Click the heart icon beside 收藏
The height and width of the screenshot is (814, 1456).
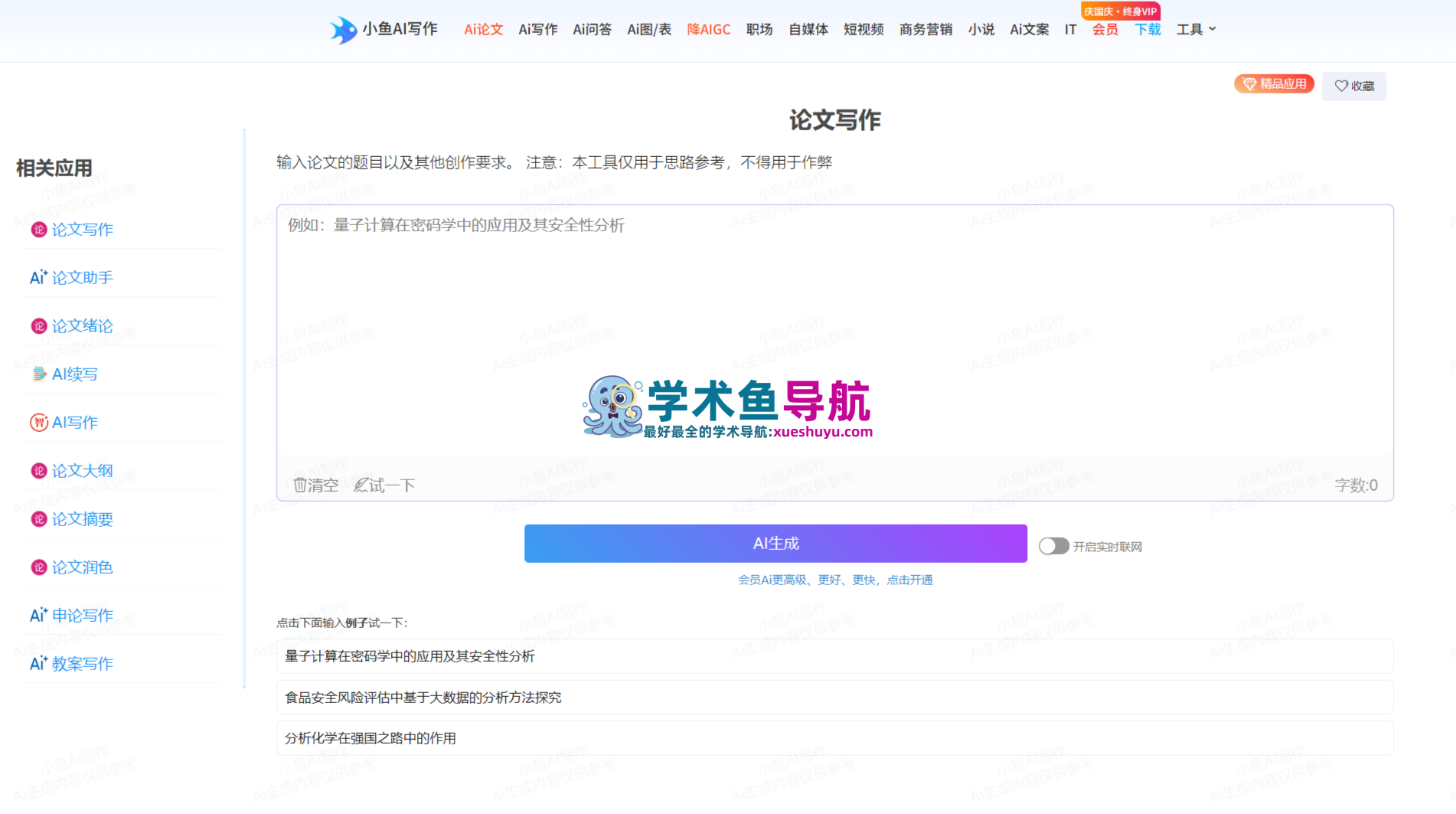click(1341, 86)
